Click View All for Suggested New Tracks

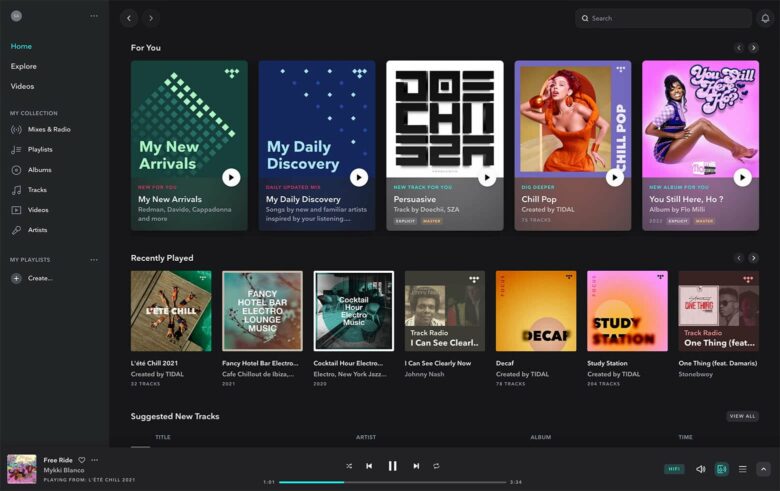click(x=743, y=416)
